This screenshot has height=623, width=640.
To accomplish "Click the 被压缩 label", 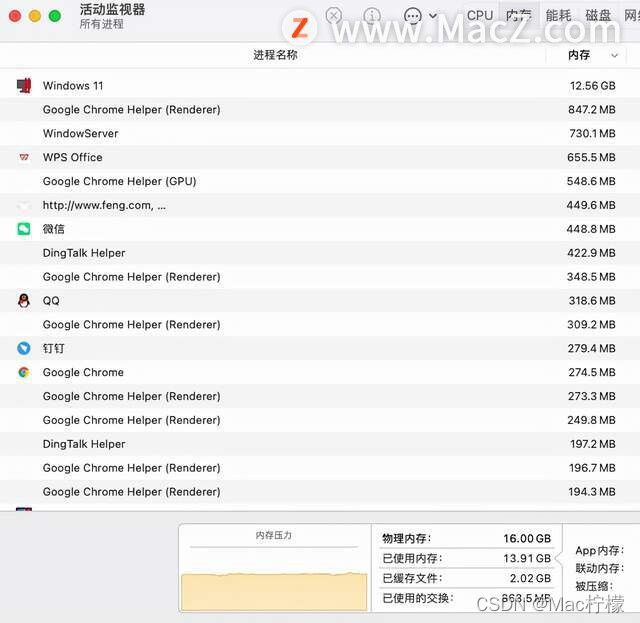I will [594, 586].
